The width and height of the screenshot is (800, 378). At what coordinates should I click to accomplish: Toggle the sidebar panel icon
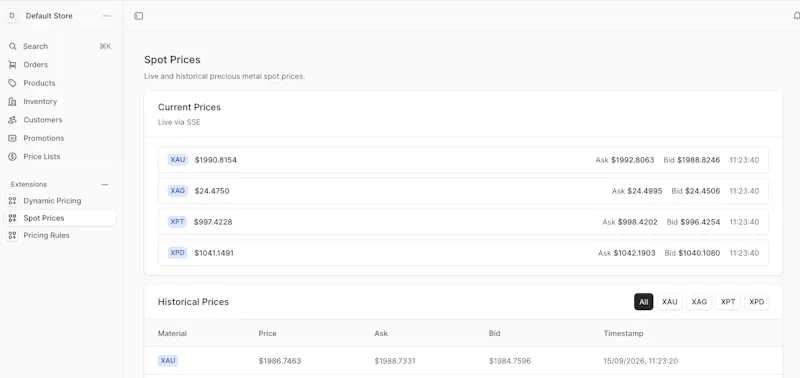pyautogui.click(x=139, y=16)
